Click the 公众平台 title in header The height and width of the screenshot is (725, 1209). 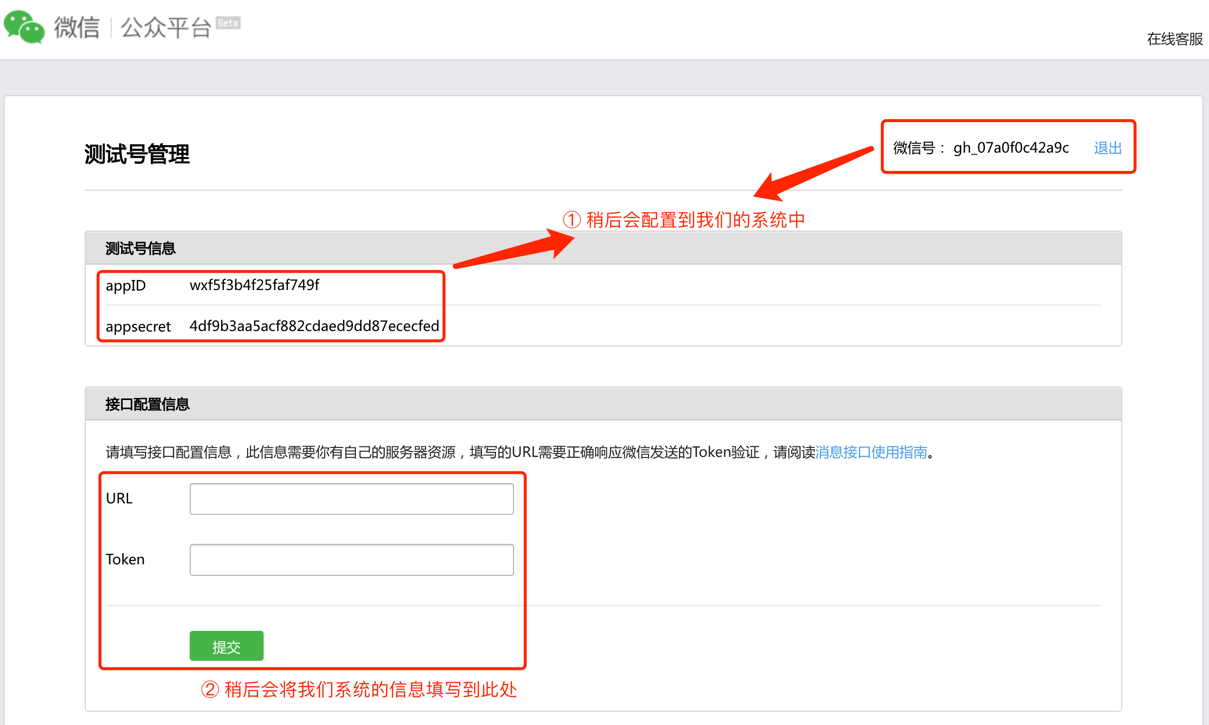coord(166,28)
